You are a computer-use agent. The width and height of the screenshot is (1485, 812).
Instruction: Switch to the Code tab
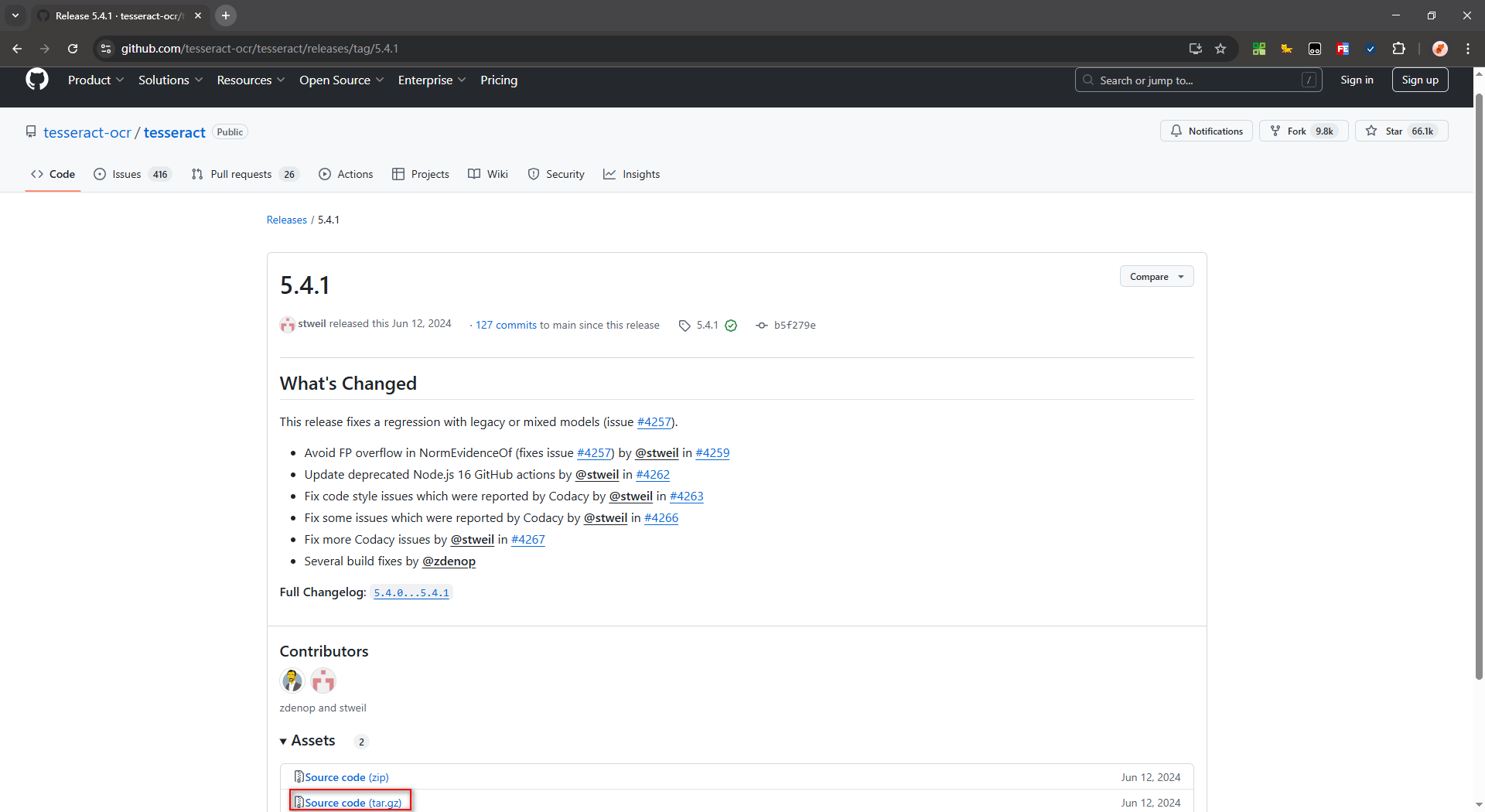click(53, 175)
